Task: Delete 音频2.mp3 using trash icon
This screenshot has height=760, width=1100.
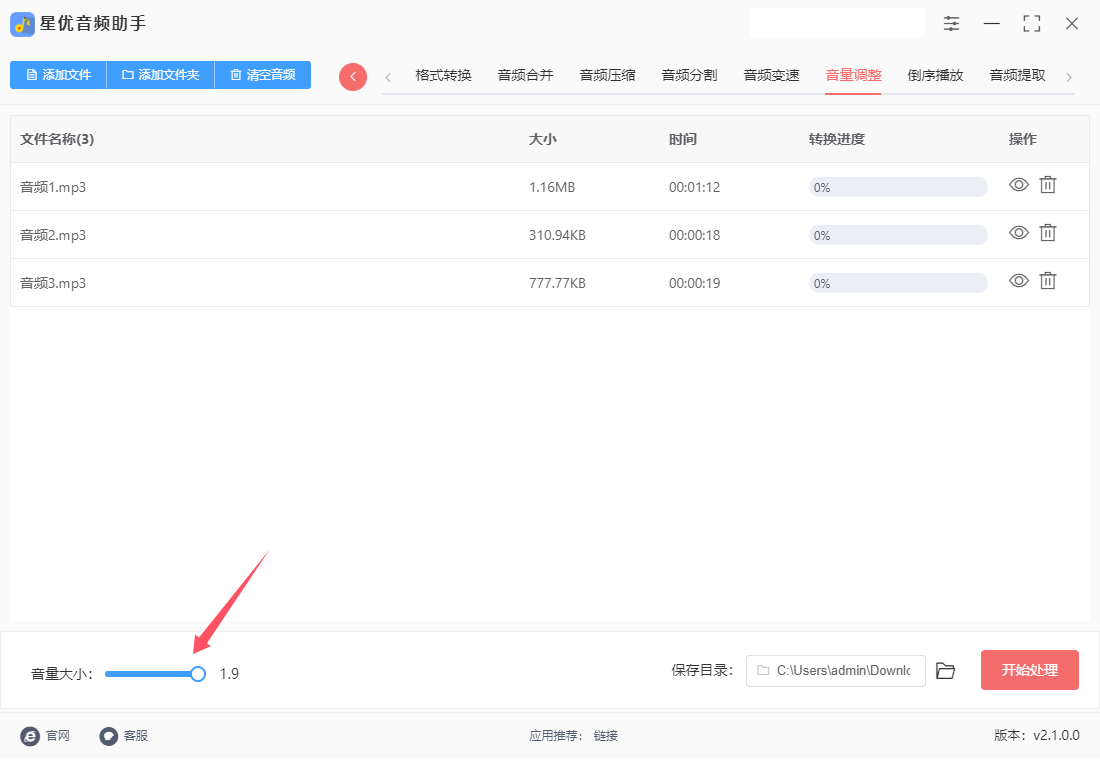Action: pyautogui.click(x=1047, y=233)
